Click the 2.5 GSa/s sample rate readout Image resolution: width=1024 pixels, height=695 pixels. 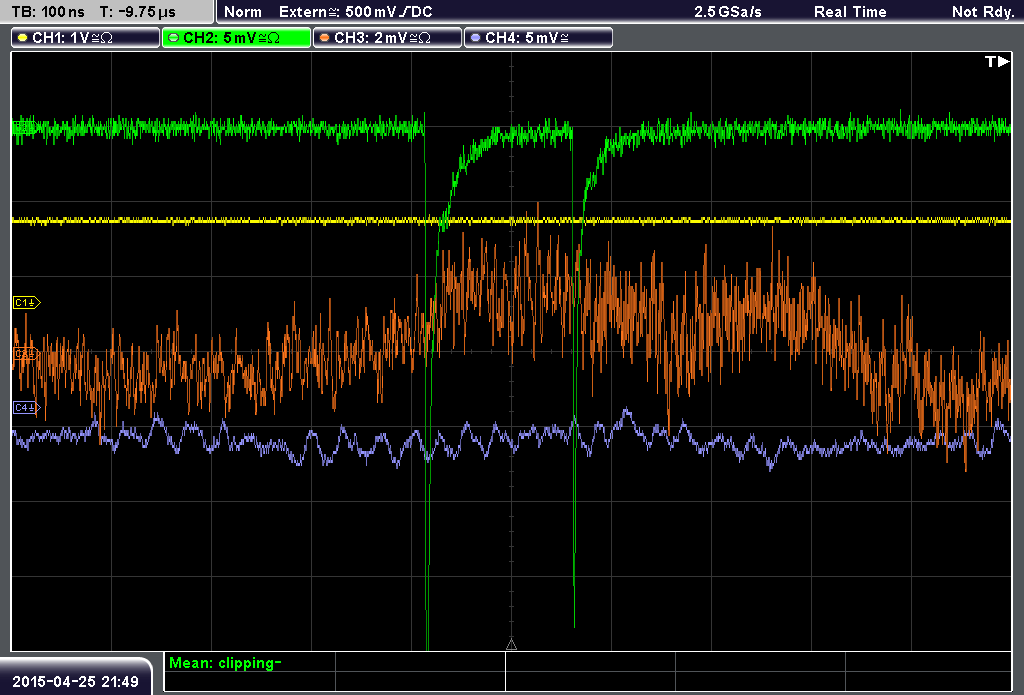(728, 12)
